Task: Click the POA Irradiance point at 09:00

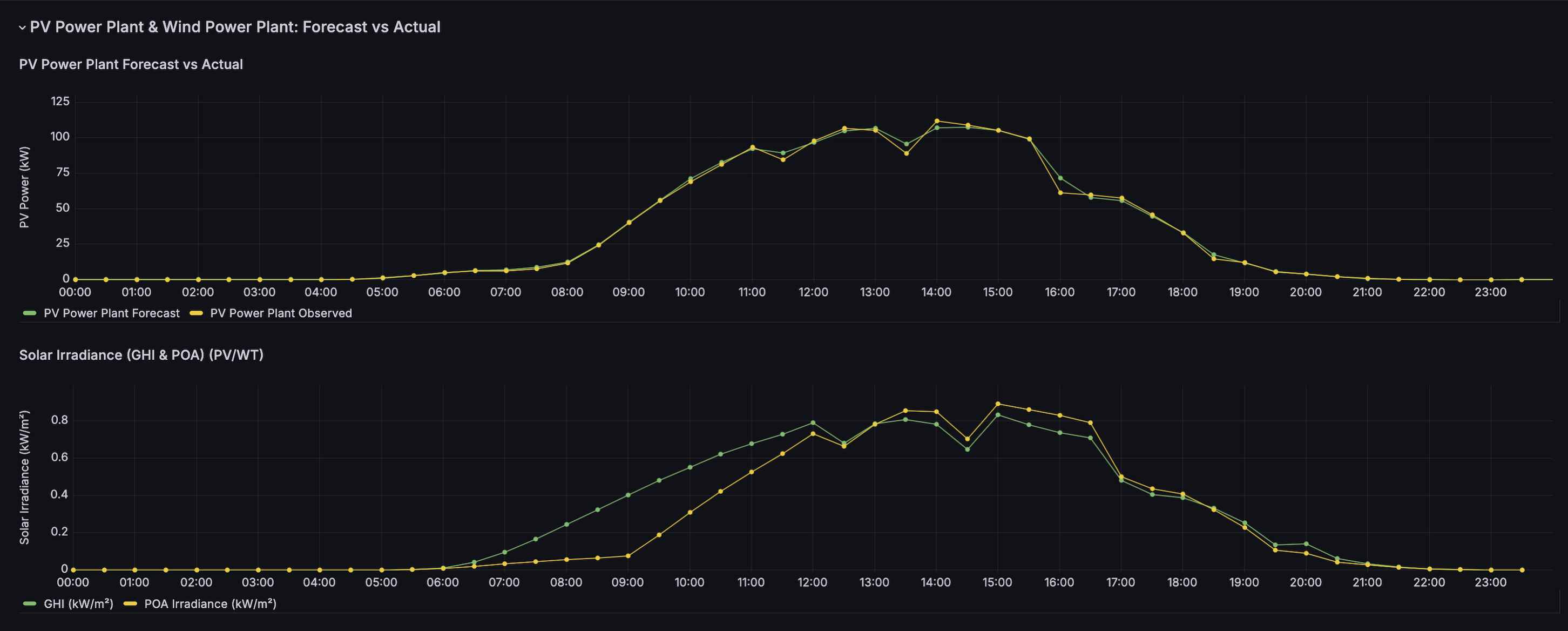Action: (628, 555)
